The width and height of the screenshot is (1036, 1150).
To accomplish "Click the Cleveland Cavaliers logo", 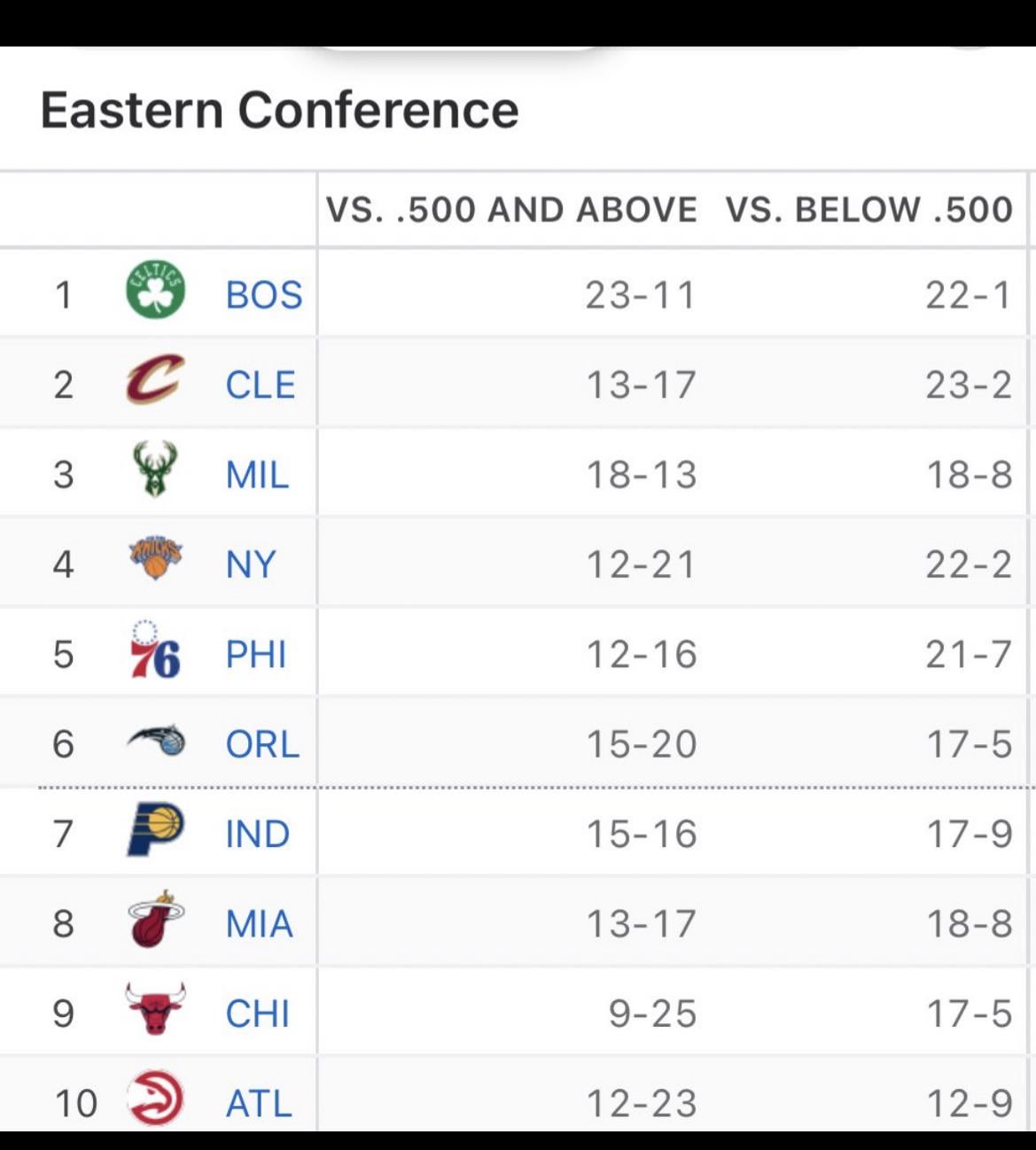I will click(x=155, y=381).
